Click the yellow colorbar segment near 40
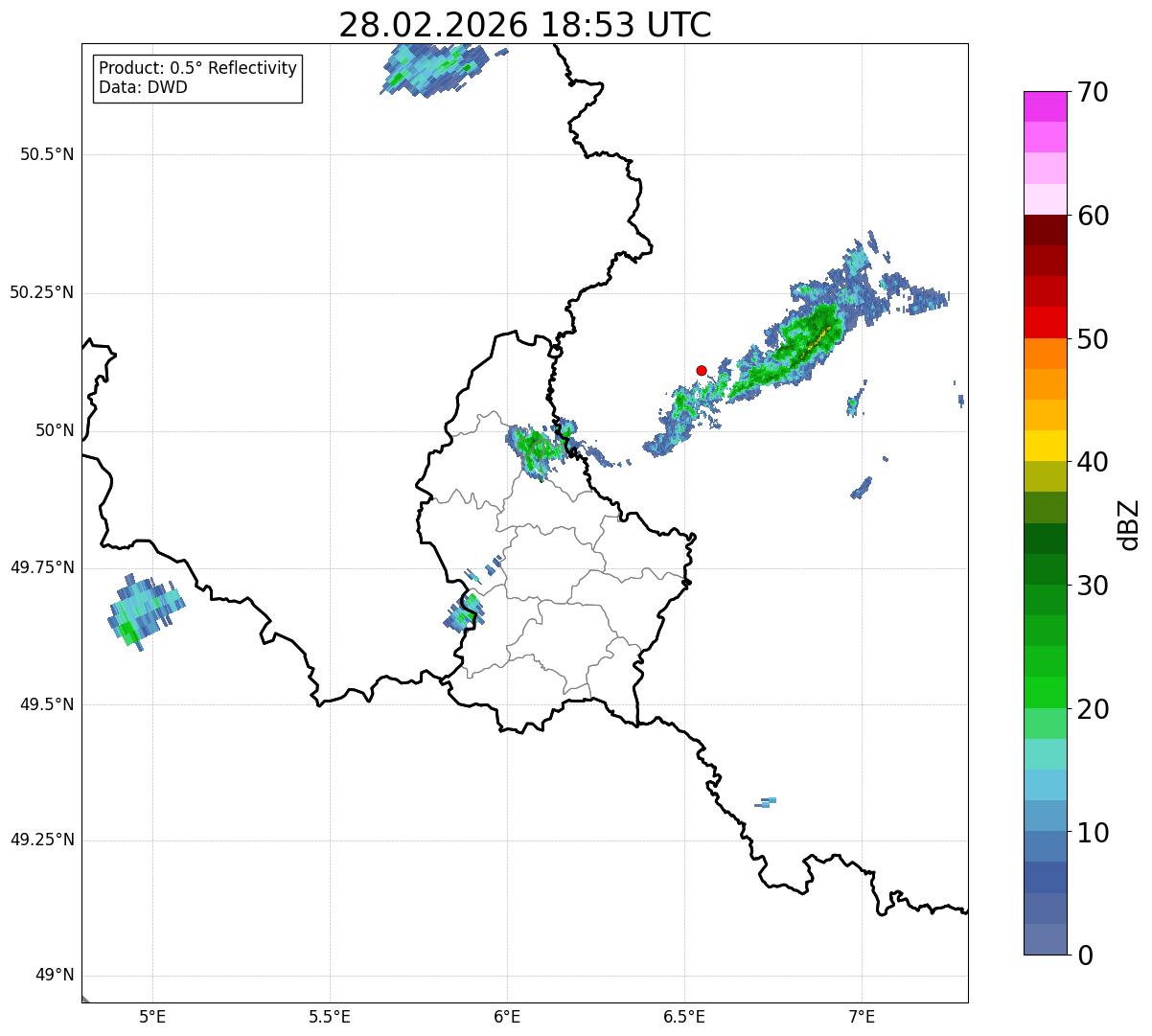 pos(1045,446)
